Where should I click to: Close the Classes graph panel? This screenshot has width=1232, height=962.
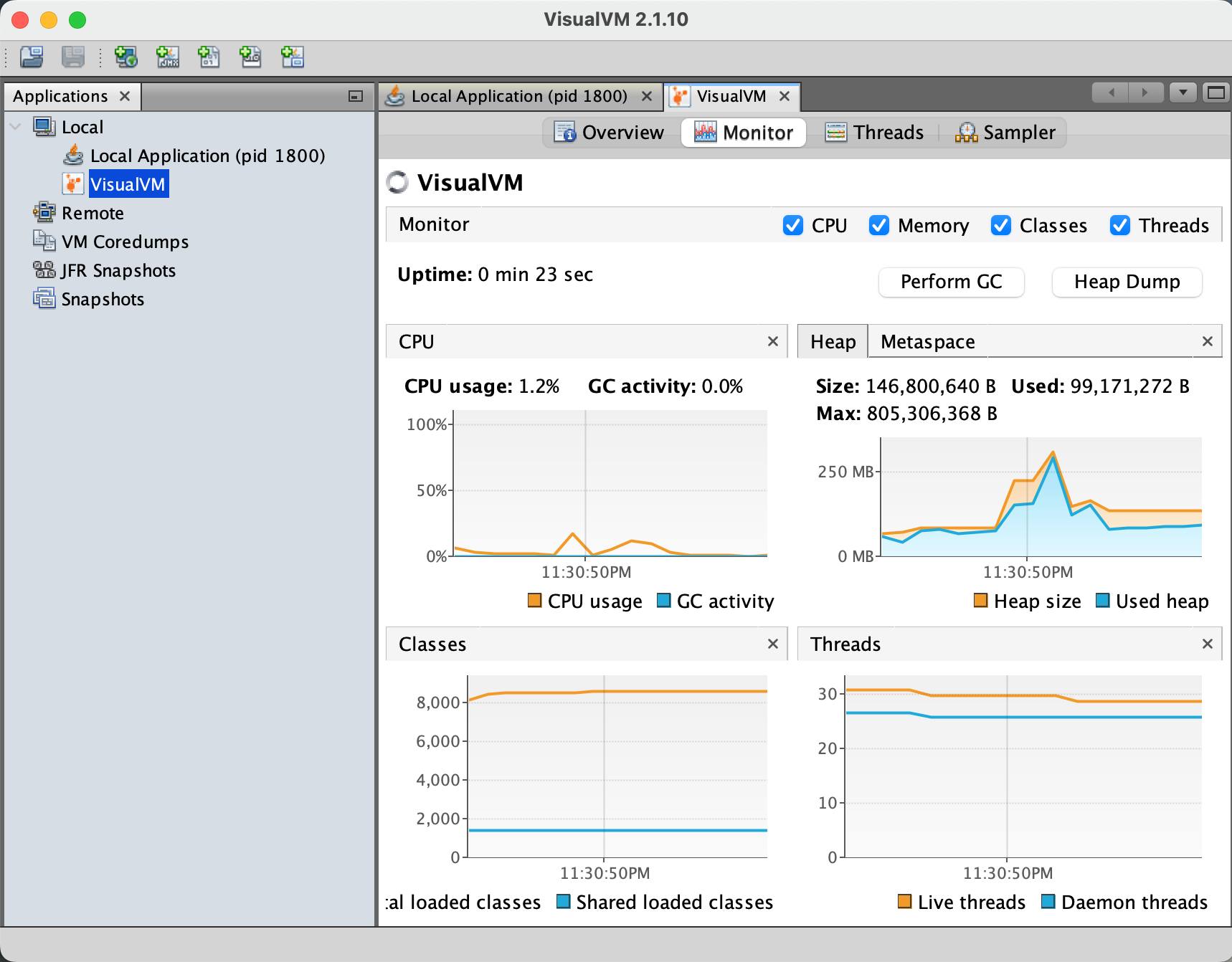773,644
